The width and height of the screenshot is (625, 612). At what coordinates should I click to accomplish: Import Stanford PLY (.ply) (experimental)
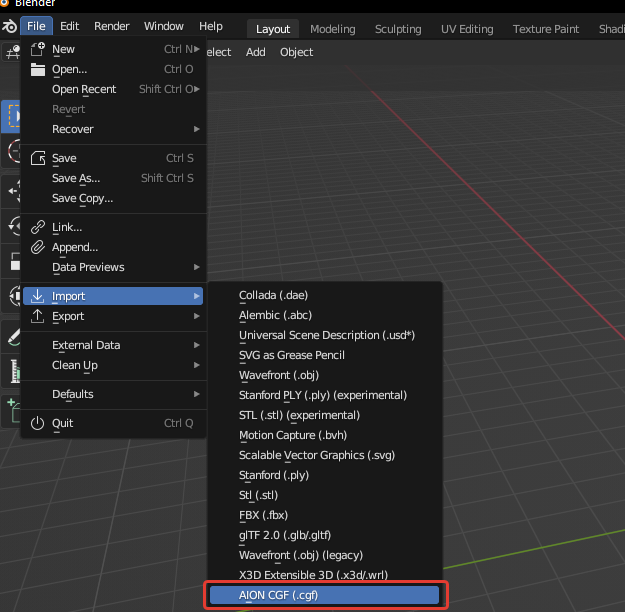click(x=324, y=395)
